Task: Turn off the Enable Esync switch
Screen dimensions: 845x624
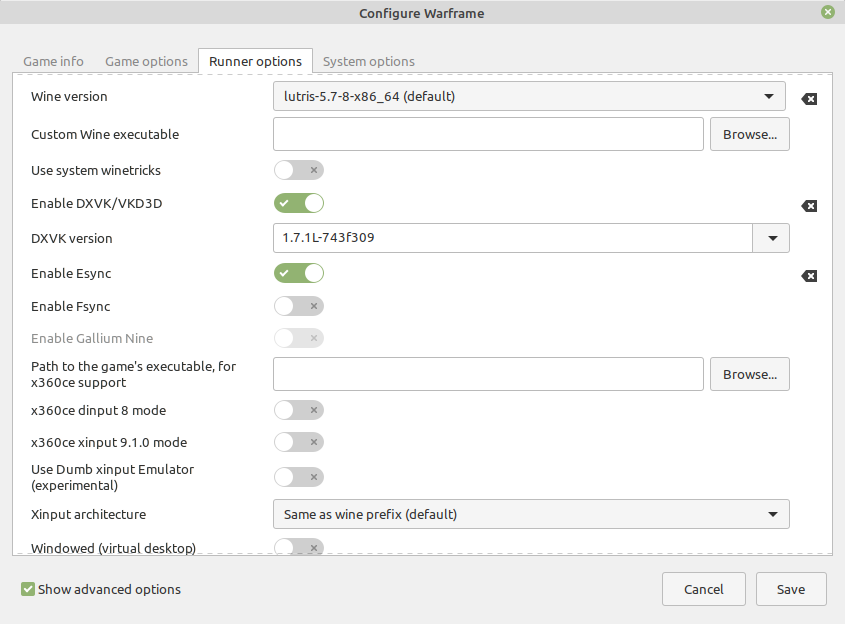Action: point(299,273)
